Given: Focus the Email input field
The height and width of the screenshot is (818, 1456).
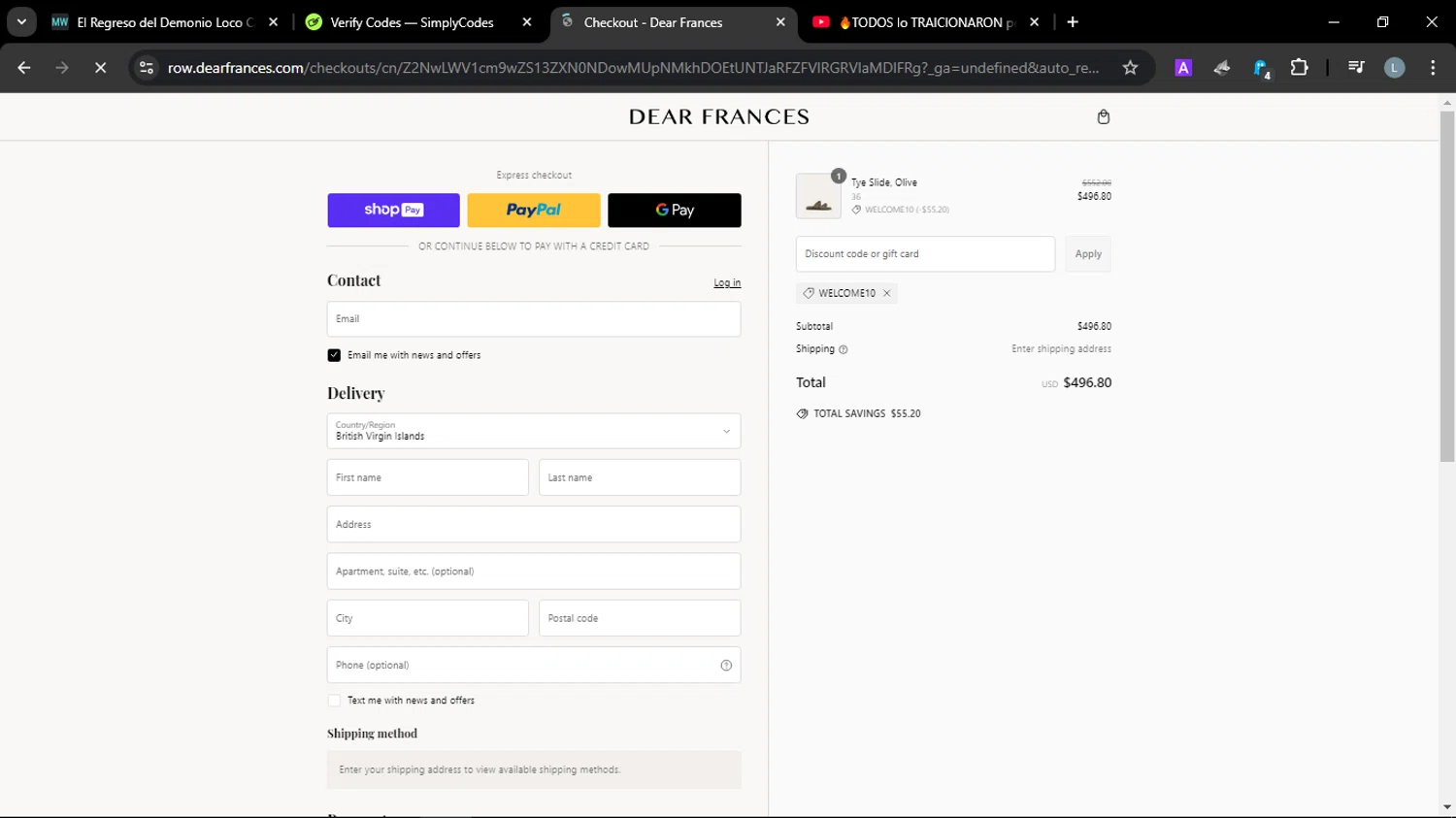Looking at the screenshot, I should (x=534, y=319).
